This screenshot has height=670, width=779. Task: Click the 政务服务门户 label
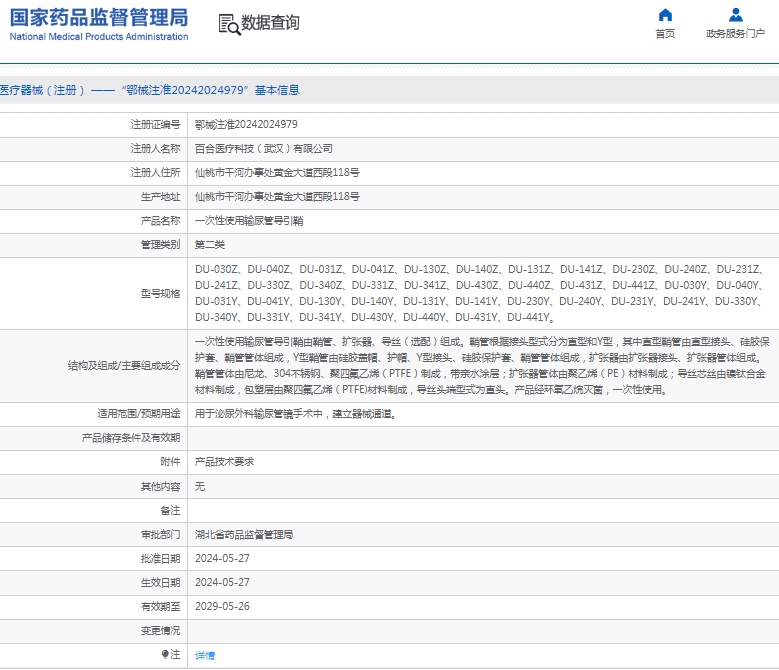tap(735, 34)
